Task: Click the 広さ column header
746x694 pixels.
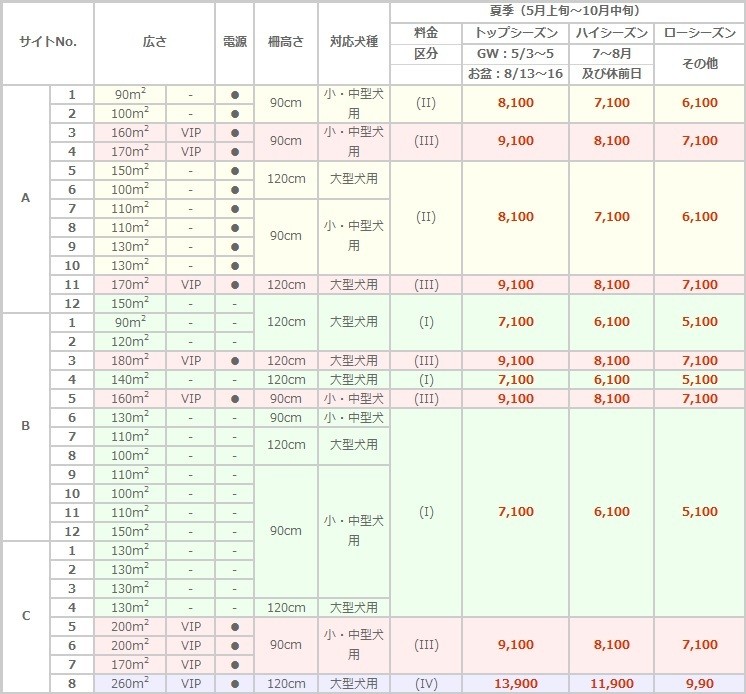Action: tap(155, 42)
